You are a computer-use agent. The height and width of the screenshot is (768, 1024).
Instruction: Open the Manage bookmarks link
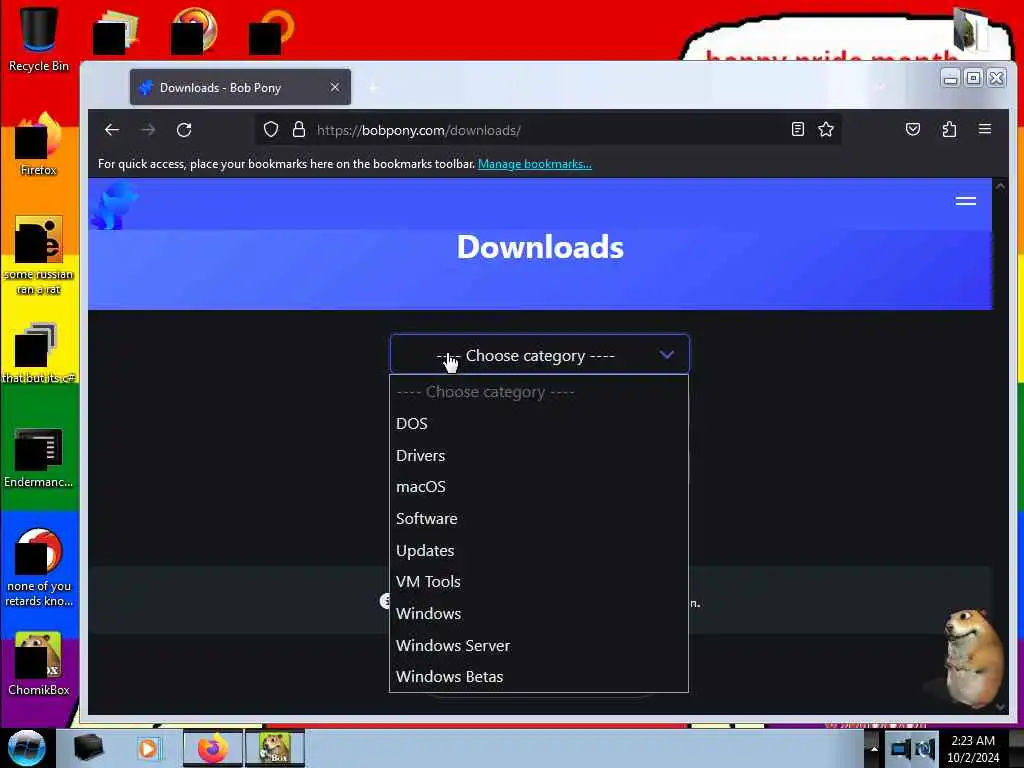point(535,164)
